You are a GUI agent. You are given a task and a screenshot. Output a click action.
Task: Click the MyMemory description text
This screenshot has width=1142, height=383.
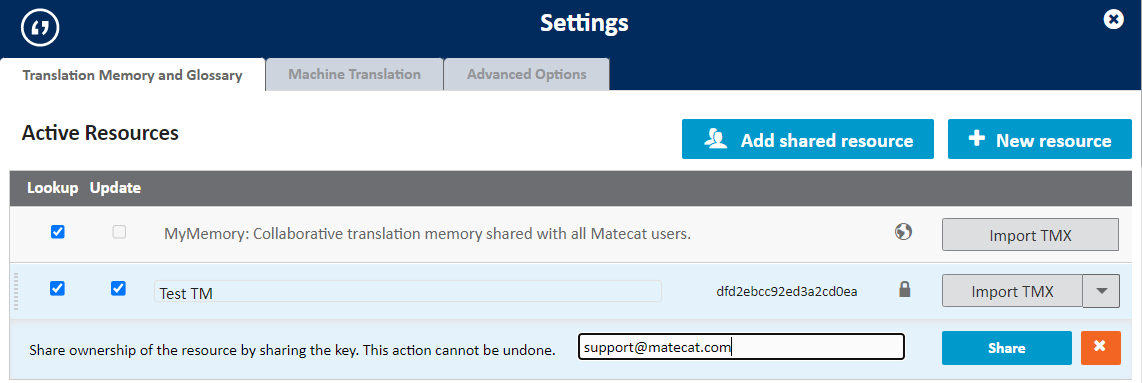click(x=427, y=234)
